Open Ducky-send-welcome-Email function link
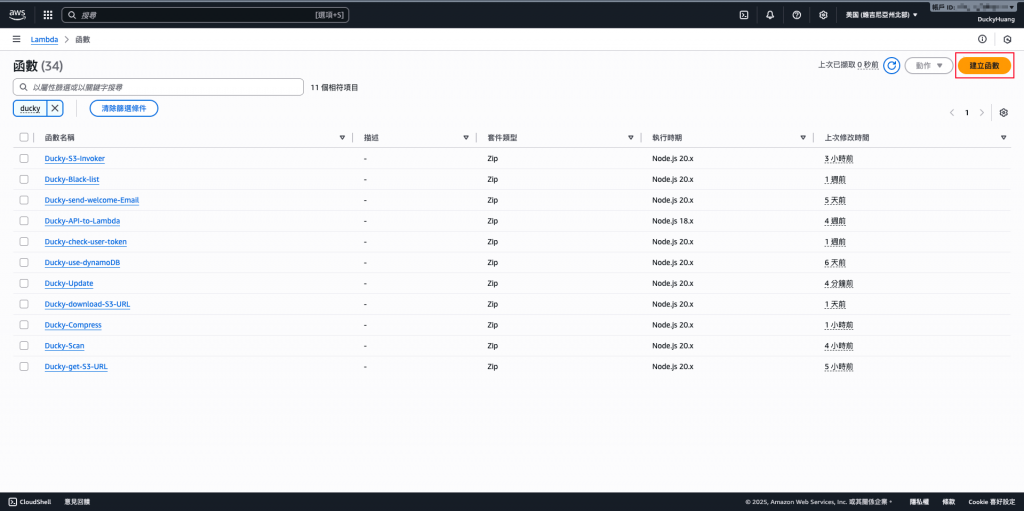This screenshot has width=1024, height=511. (91, 200)
